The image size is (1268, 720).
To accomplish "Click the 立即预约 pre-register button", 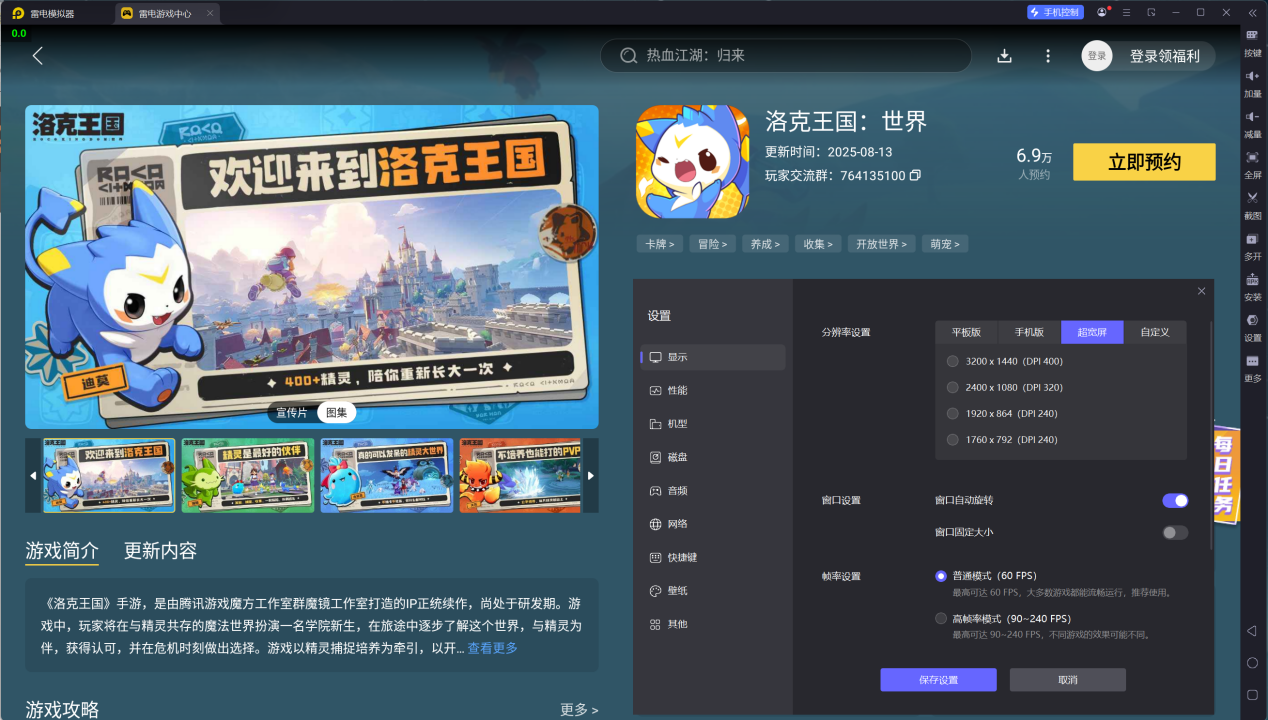I will coord(1143,161).
